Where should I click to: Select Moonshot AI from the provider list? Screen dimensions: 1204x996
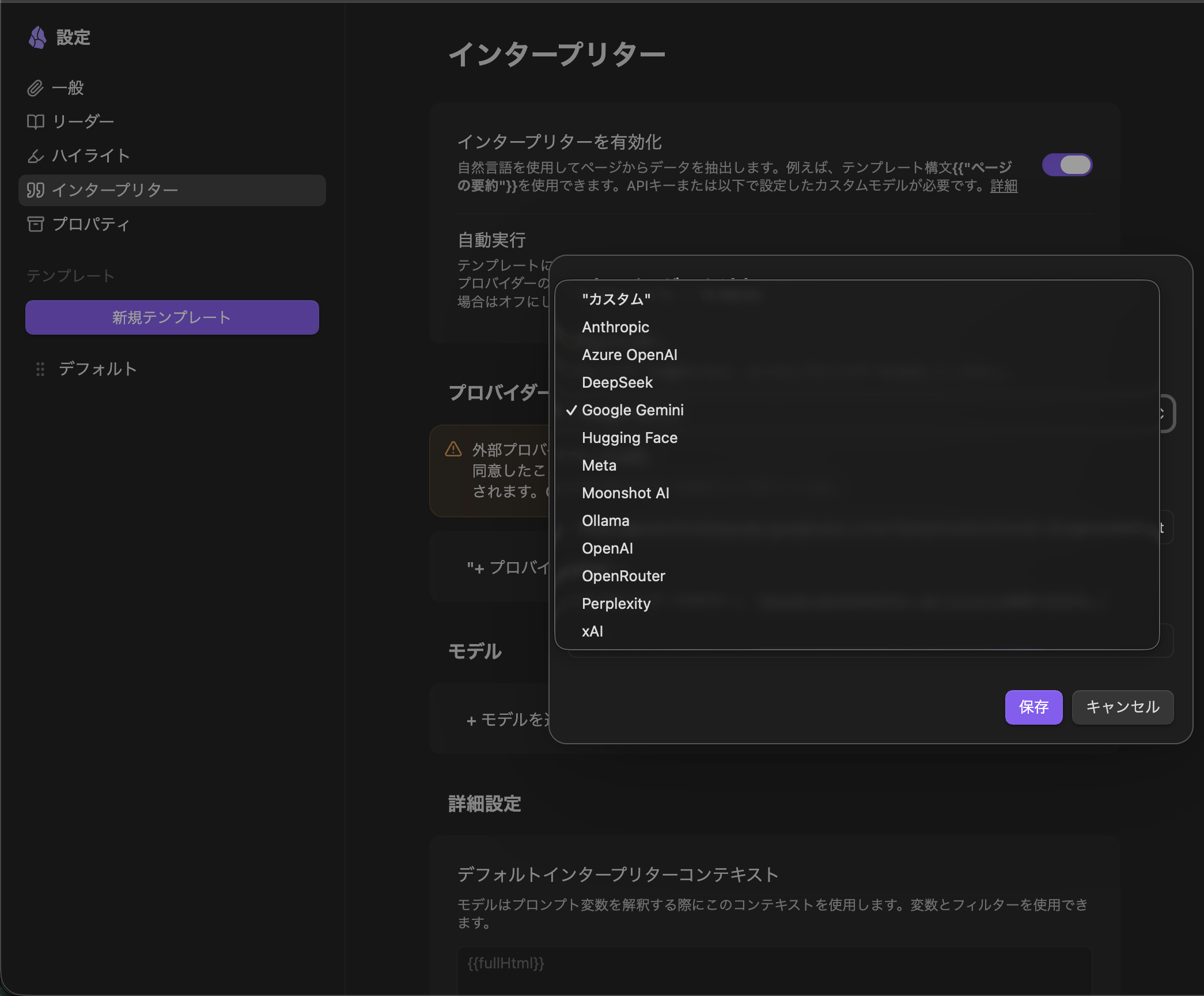[x=857, y=493]
